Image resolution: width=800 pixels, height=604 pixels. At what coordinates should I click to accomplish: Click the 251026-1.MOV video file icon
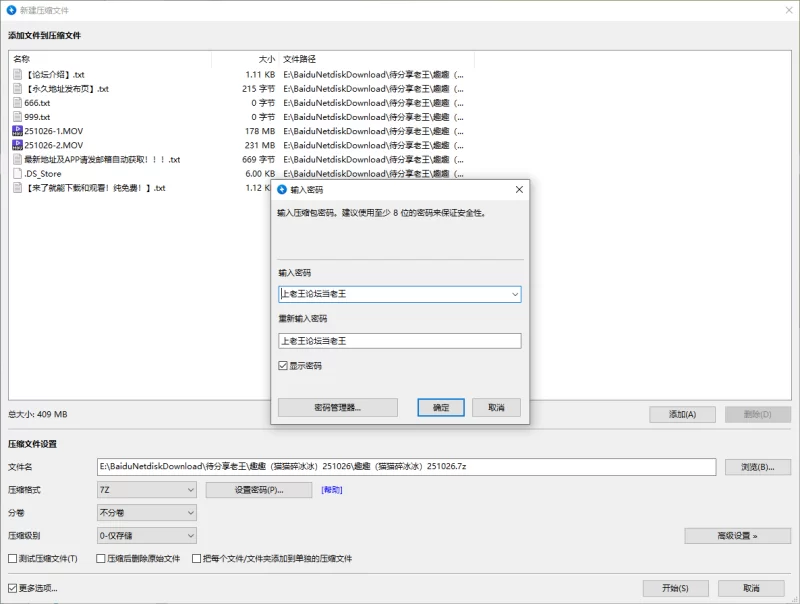pos(16,131)
